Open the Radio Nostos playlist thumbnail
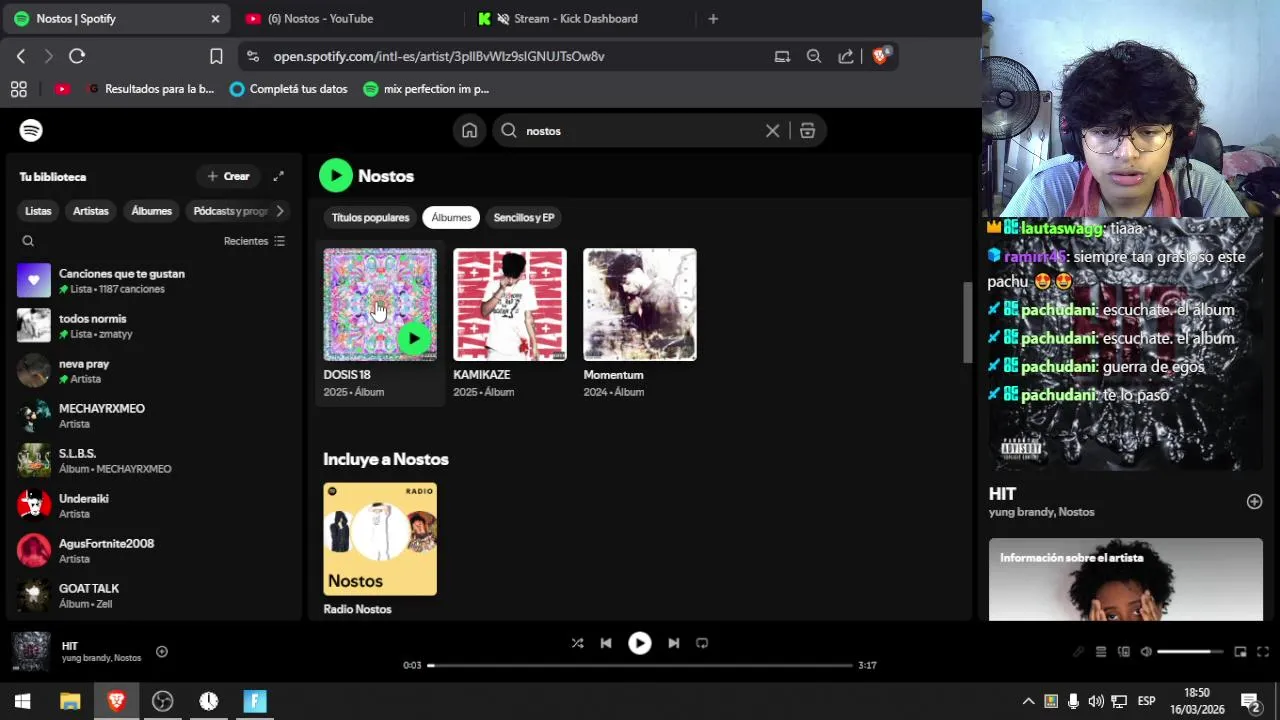This screenshot has width=1280, height=720. click(380, 539)
